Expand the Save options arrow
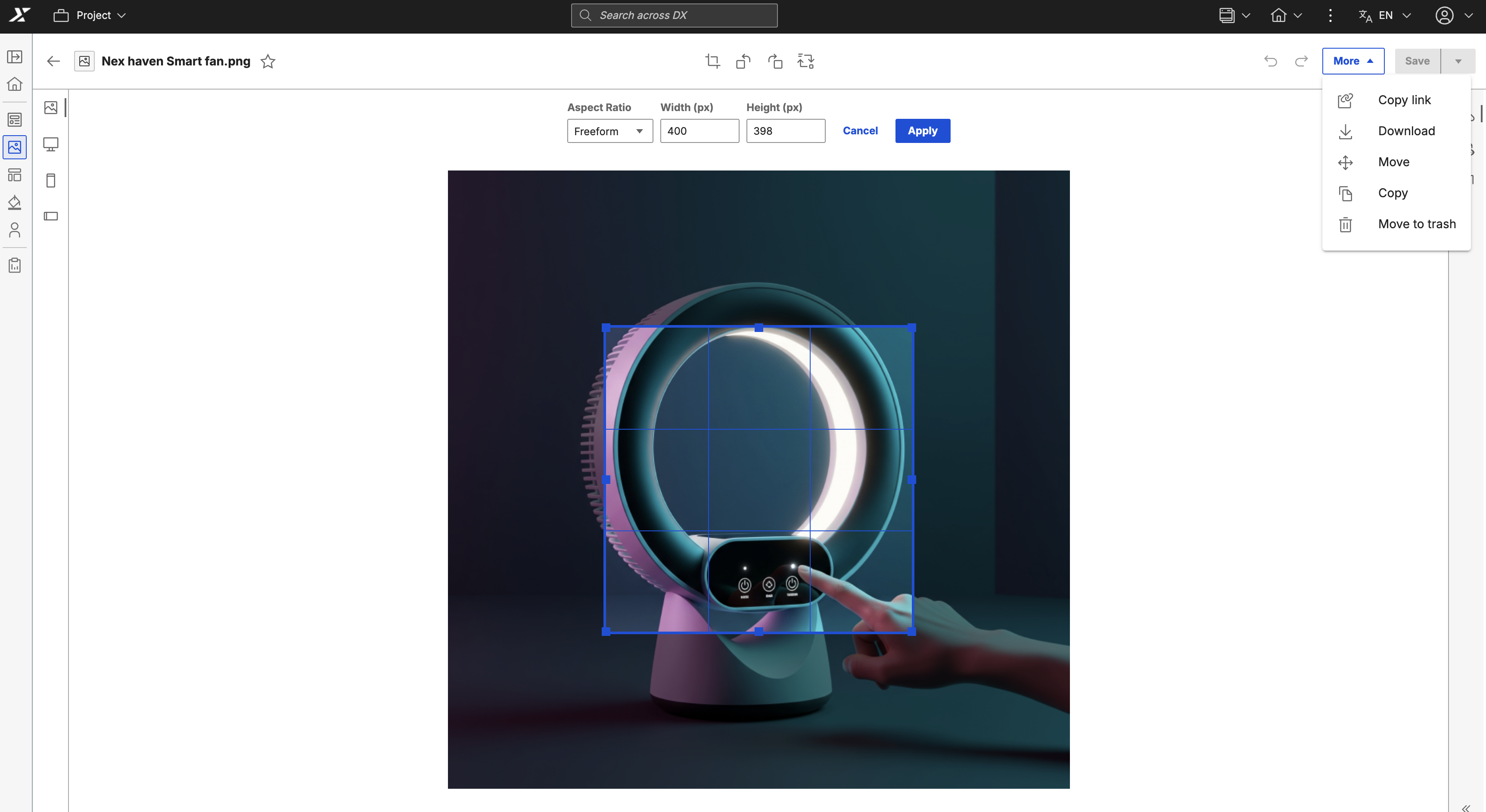The height and width of the screenshot is (812, 1486). (x=1458, y=61)
